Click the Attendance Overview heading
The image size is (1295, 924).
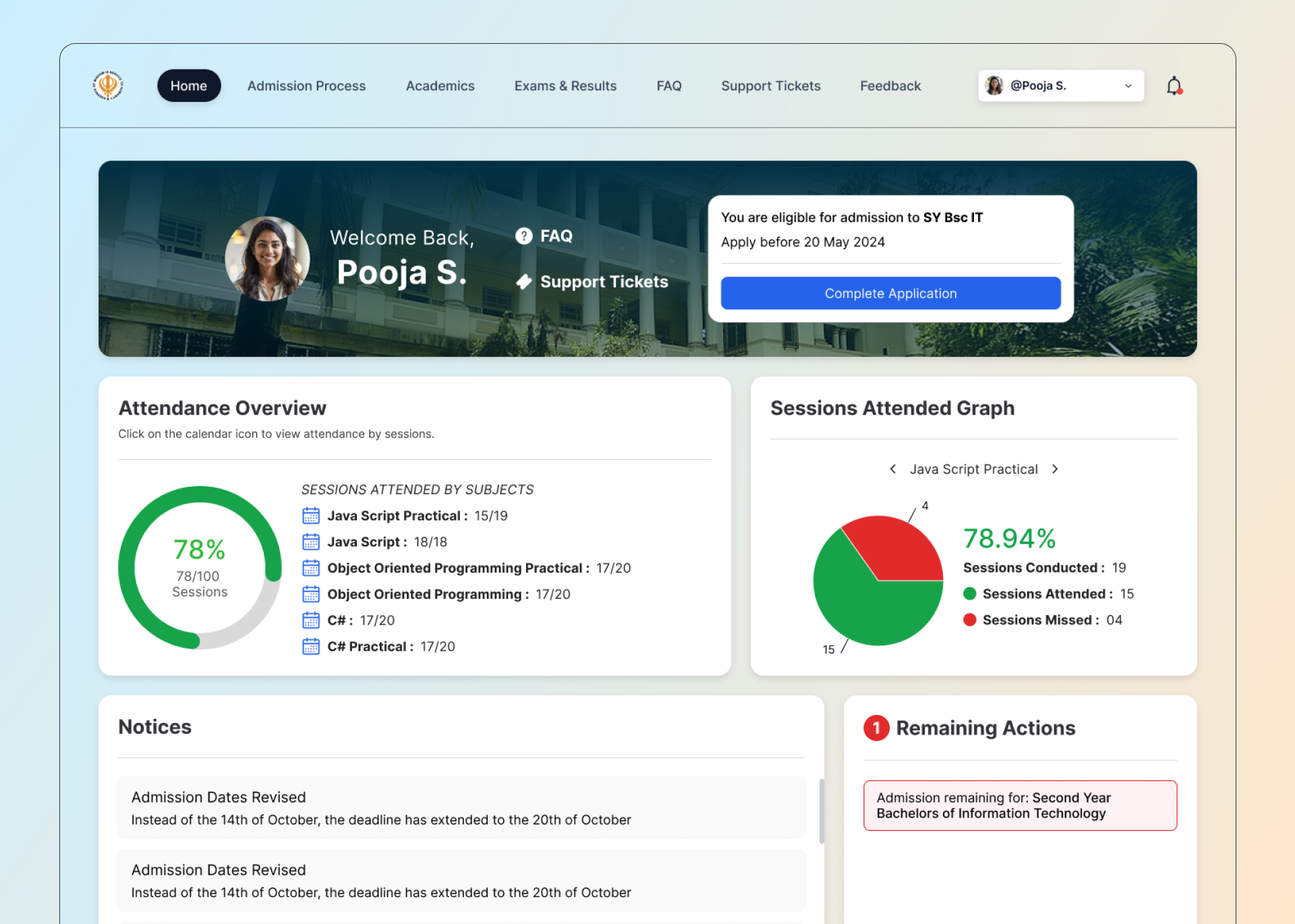coord(223,408)
